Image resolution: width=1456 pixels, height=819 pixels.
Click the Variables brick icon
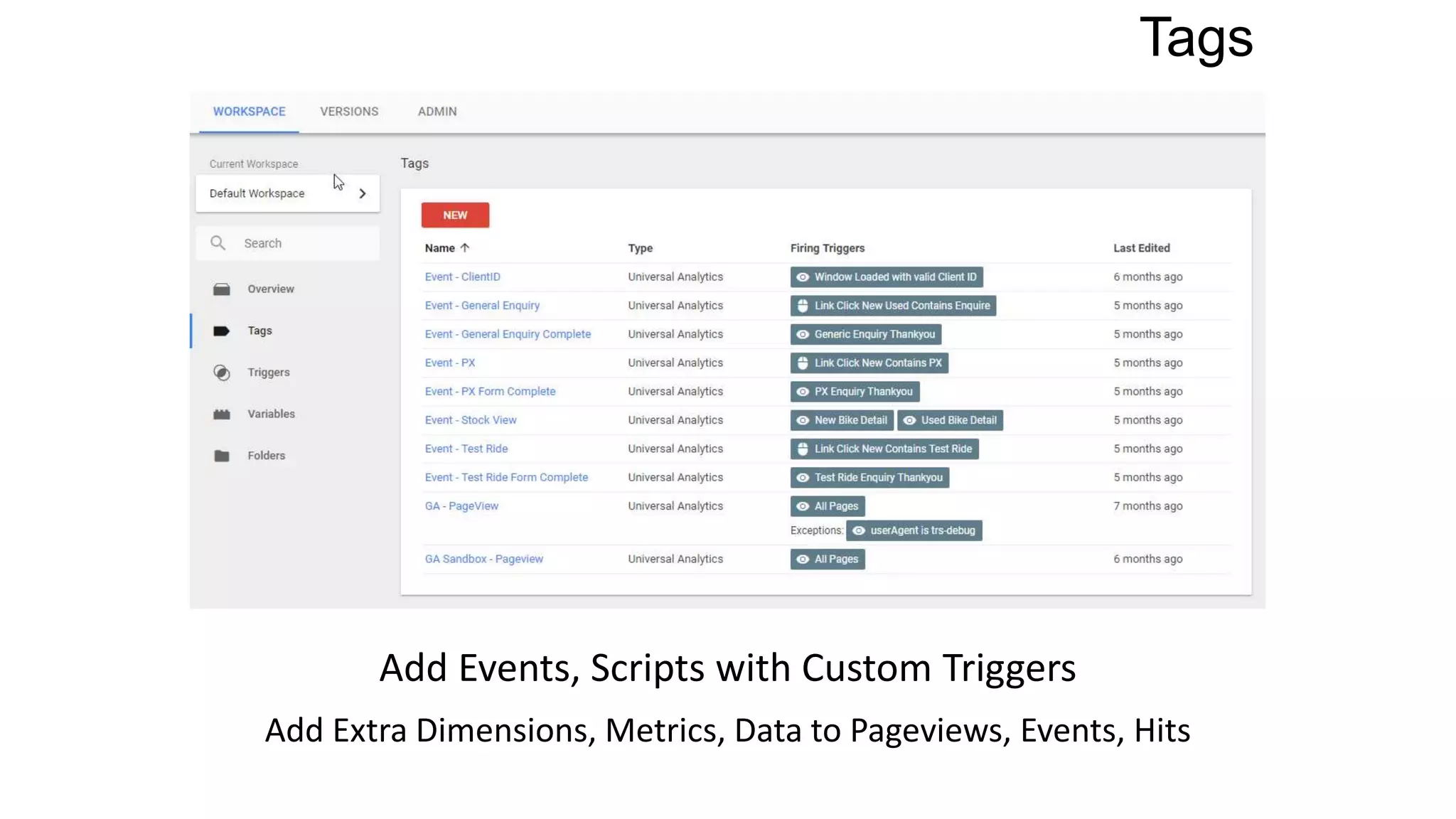(x=222, y=414)
